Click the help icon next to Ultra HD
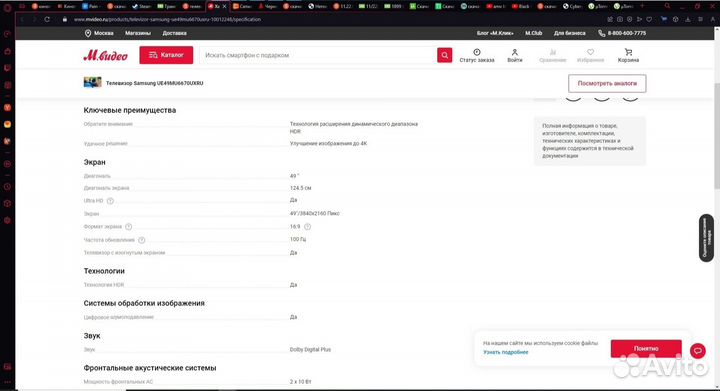 (110, 201)
